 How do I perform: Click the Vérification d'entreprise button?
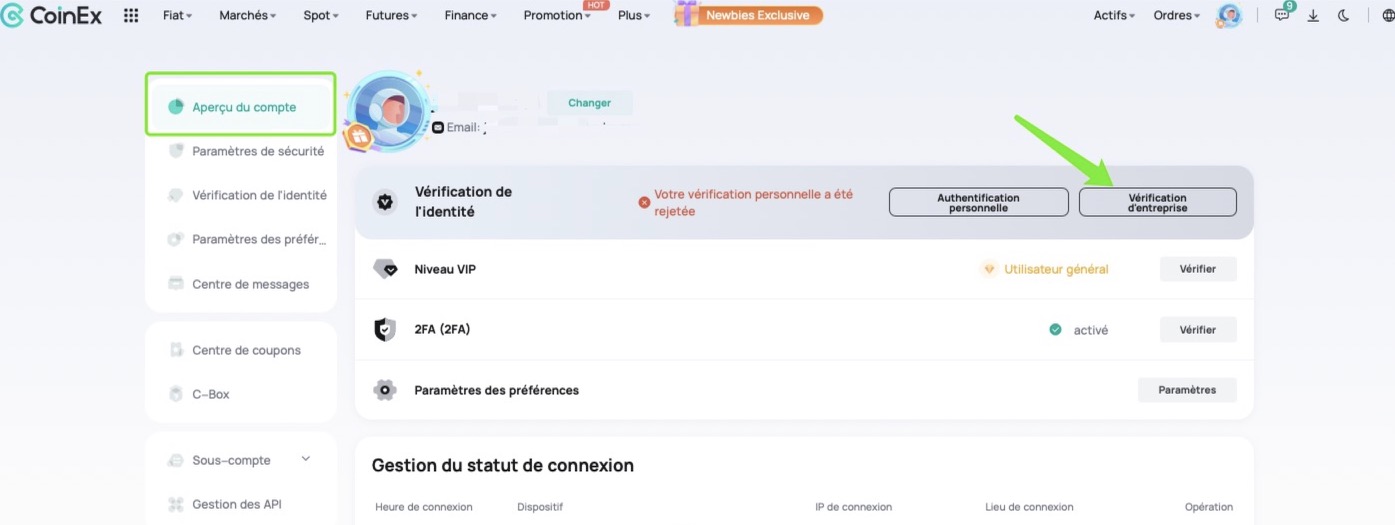pos(1157,202)
